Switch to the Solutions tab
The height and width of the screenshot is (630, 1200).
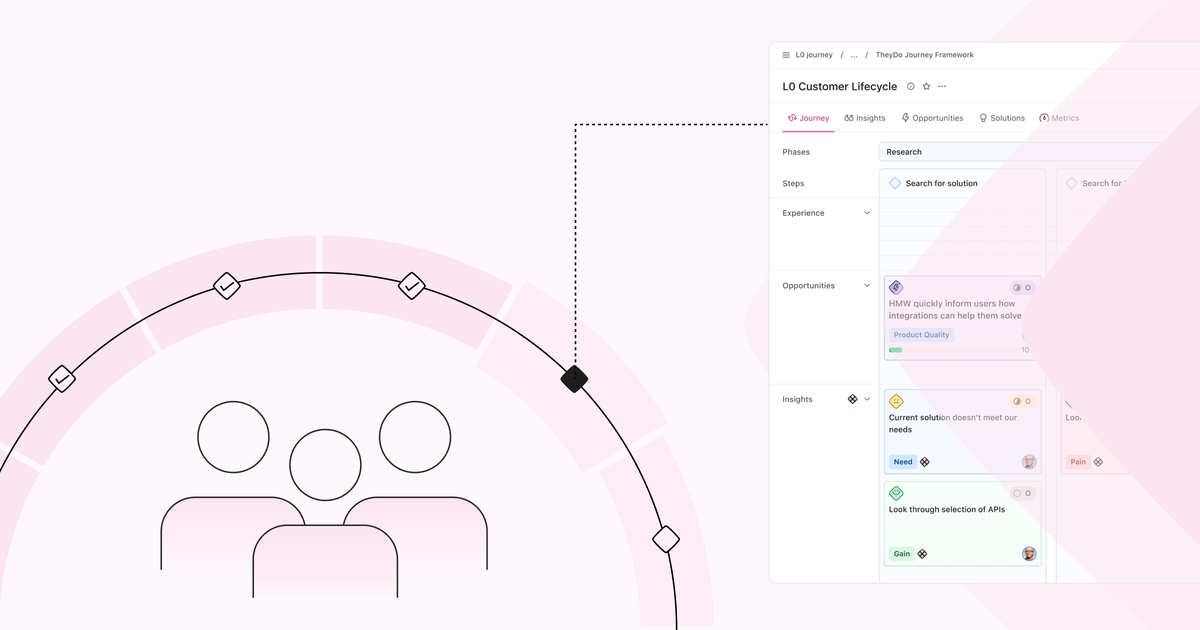[1001, 118]
